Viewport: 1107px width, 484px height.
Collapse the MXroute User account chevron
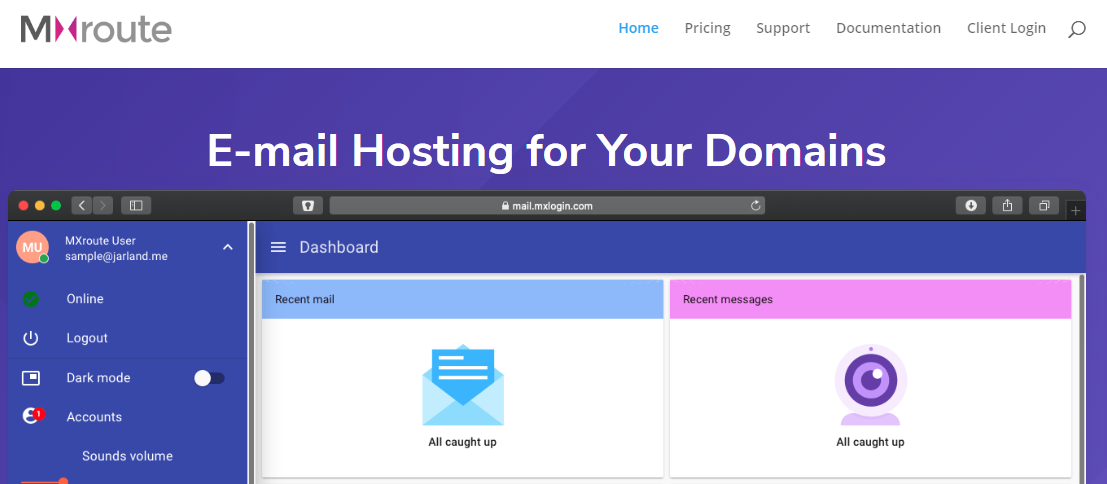coord(227,247)
